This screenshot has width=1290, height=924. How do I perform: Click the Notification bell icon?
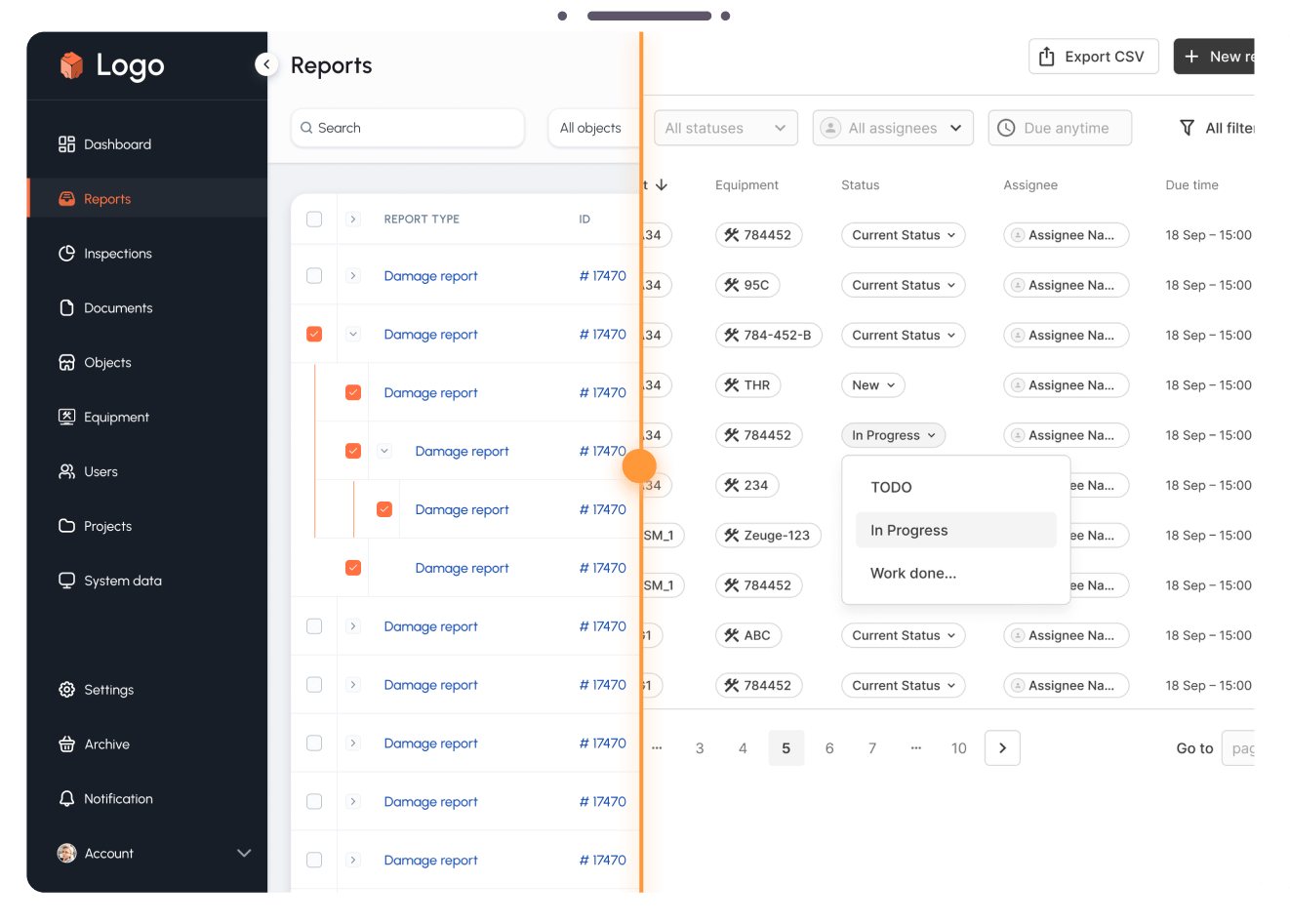(66, 799)
